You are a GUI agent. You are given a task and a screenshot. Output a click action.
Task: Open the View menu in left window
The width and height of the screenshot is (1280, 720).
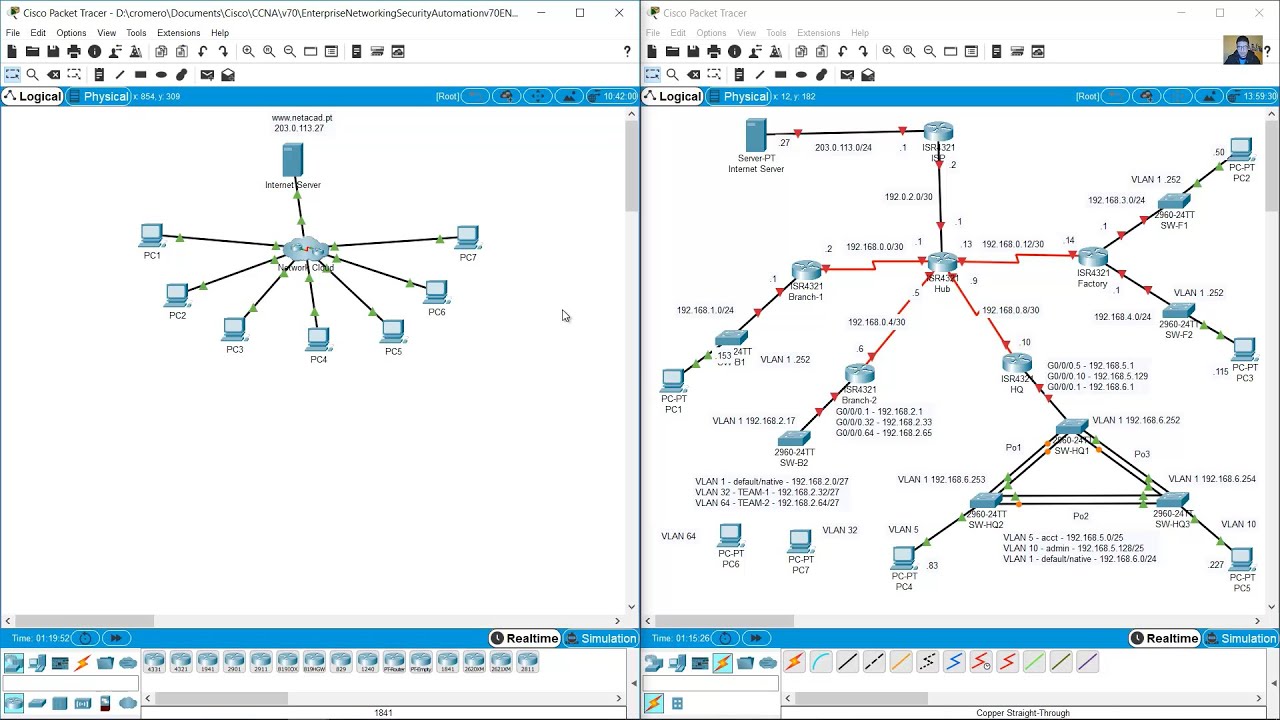click(106, 33)
